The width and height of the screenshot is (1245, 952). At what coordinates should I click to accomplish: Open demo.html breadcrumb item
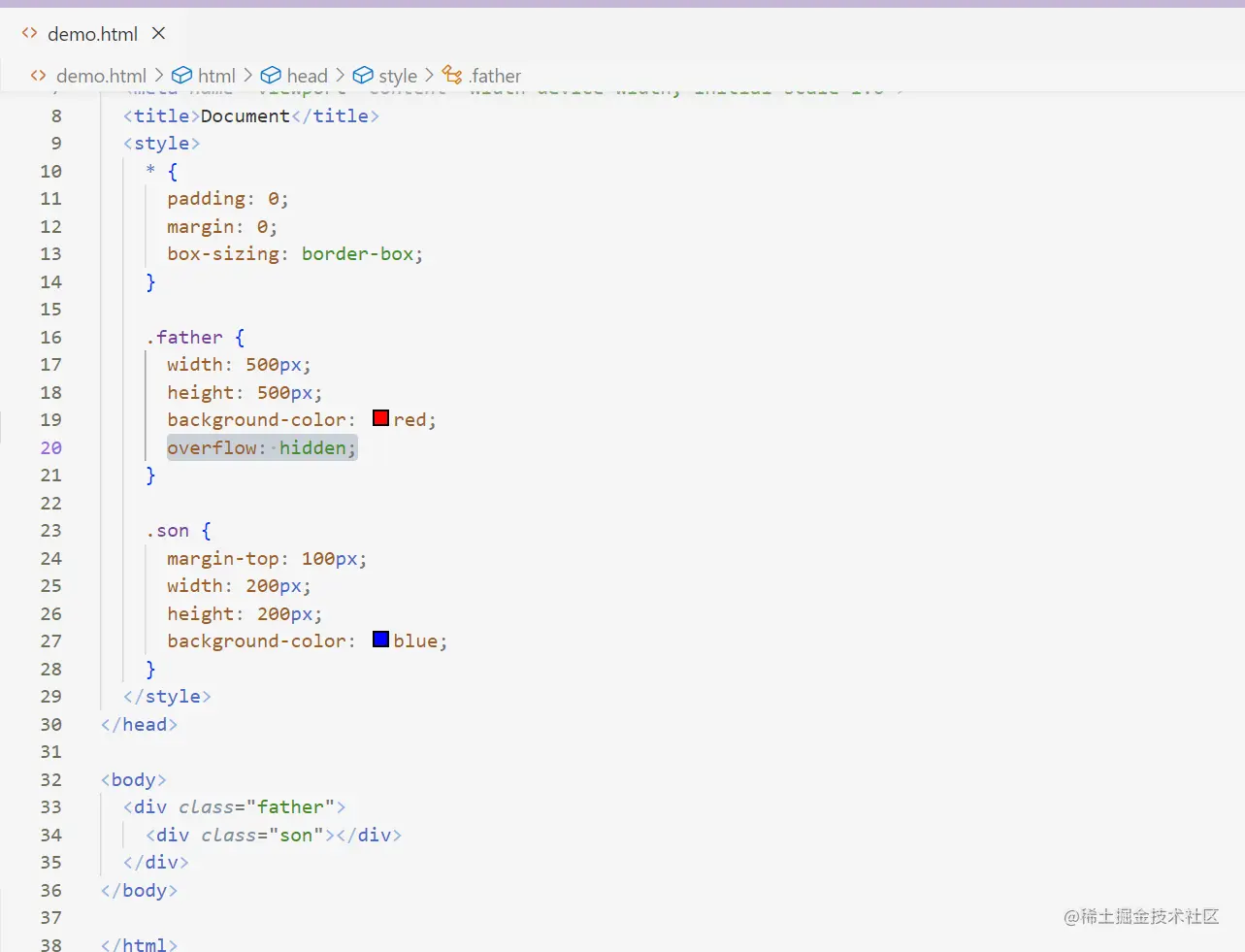tap(101, 76)
